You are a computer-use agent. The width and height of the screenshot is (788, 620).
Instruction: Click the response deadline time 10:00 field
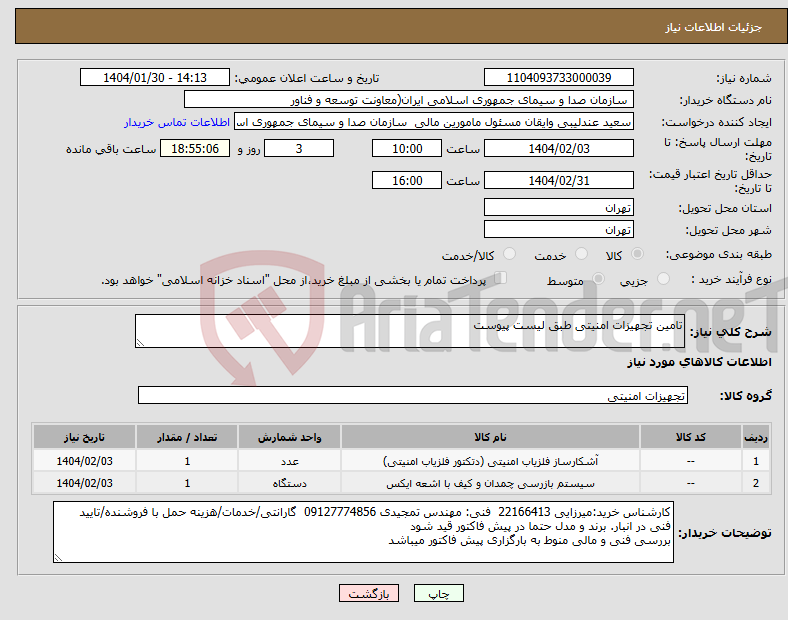click(407, 148)
